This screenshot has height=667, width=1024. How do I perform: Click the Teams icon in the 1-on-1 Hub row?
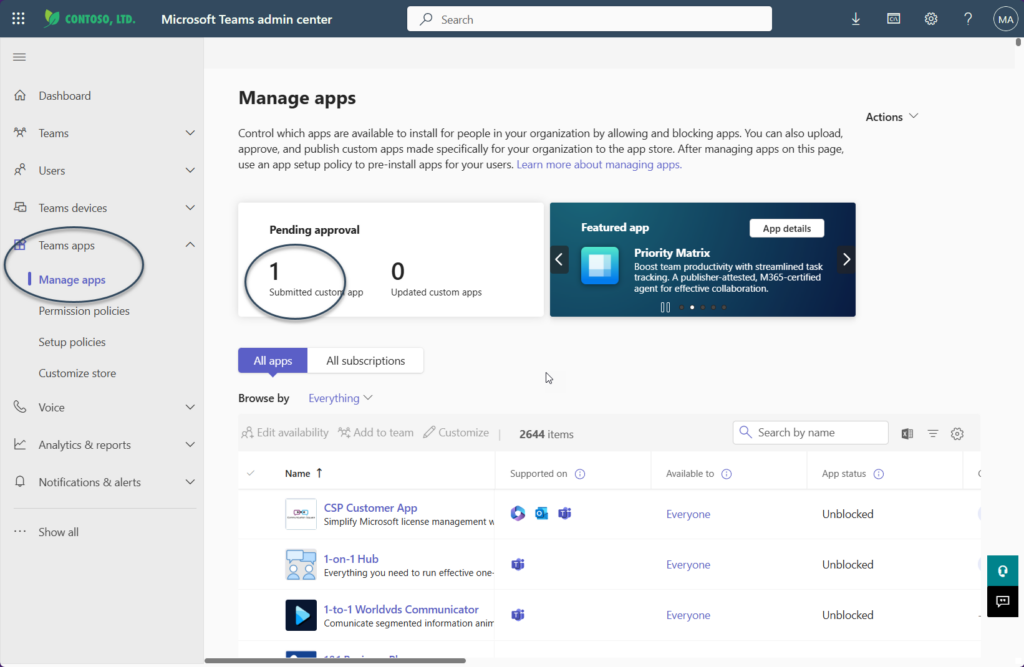pyautogui.click(x=518, y=564)
